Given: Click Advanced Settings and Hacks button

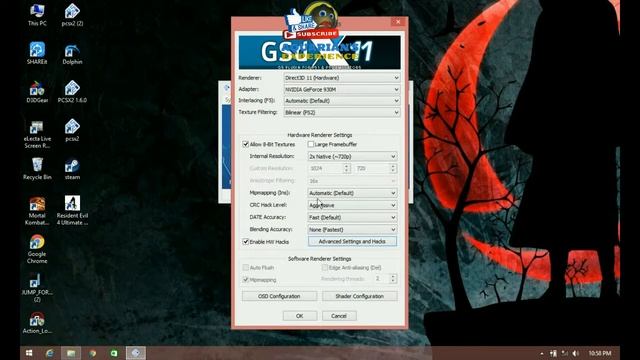Looking at the screenshot, I should pos(352,242).
